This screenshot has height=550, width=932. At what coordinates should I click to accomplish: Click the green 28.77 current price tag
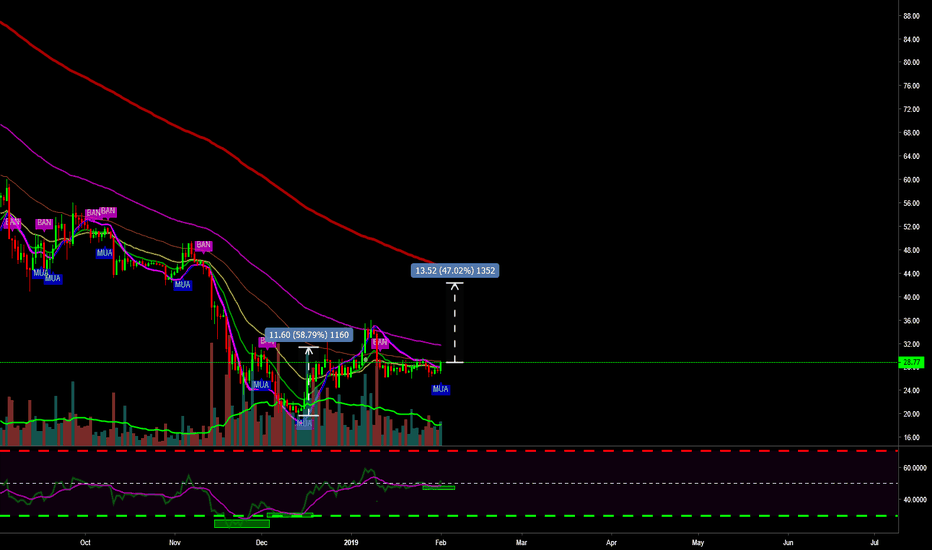point(911,362)
